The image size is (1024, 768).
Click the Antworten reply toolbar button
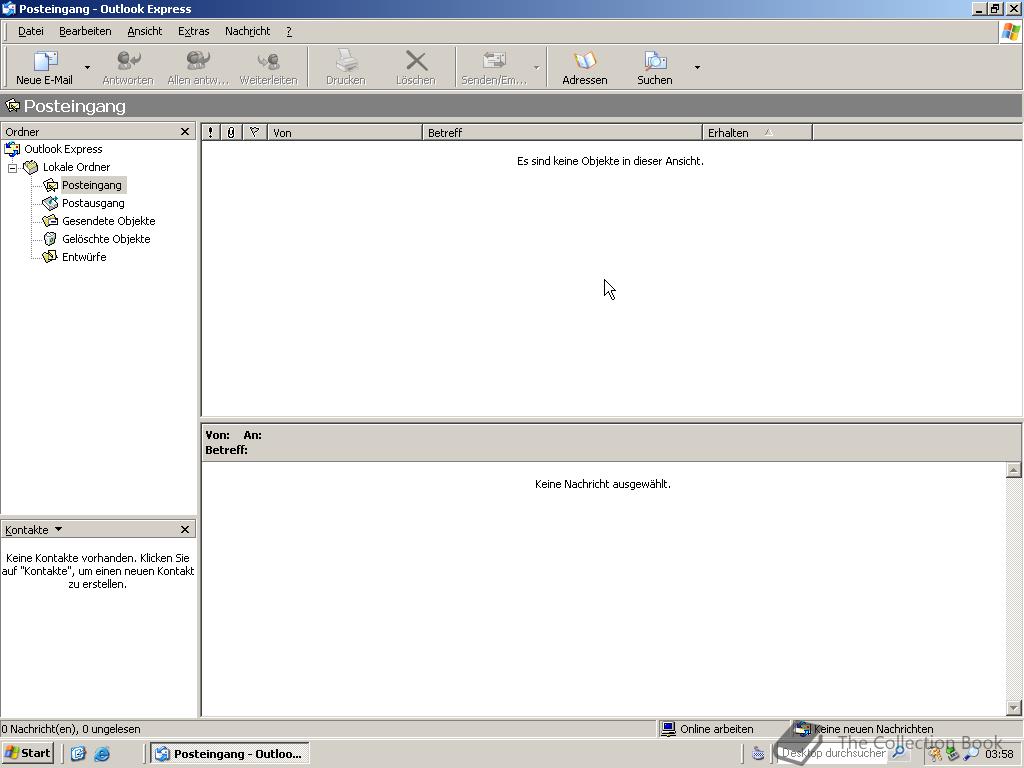[128, 67]
